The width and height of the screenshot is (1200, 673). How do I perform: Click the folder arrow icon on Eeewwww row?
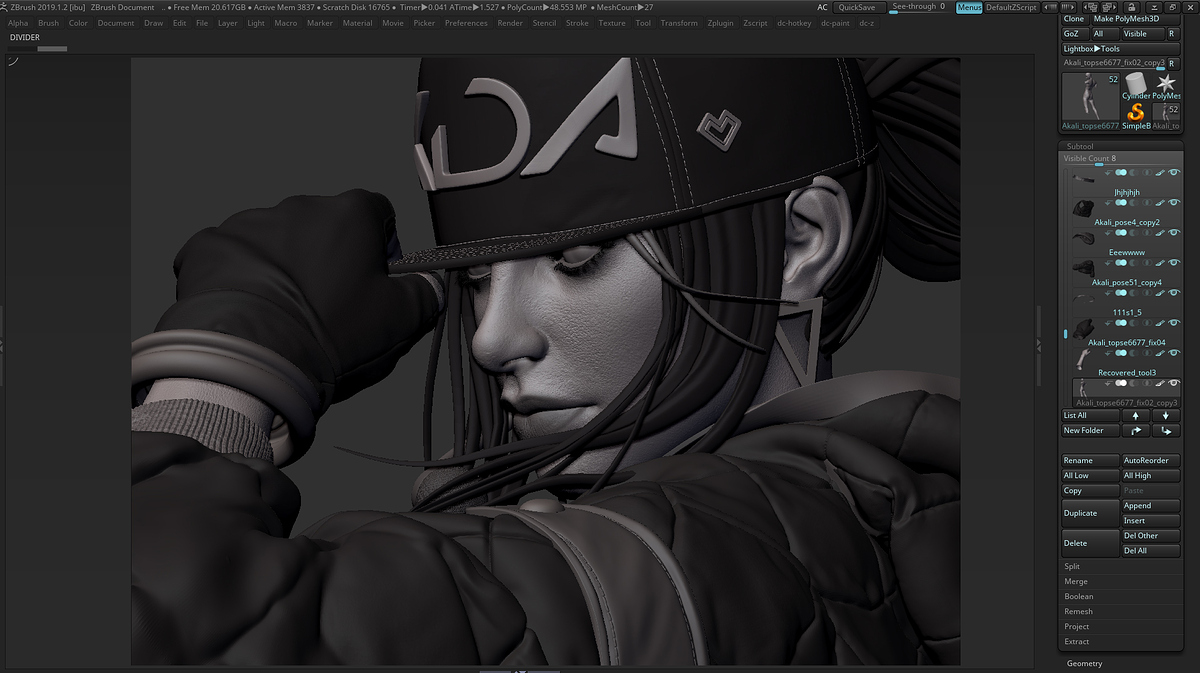coord(1108,232)
